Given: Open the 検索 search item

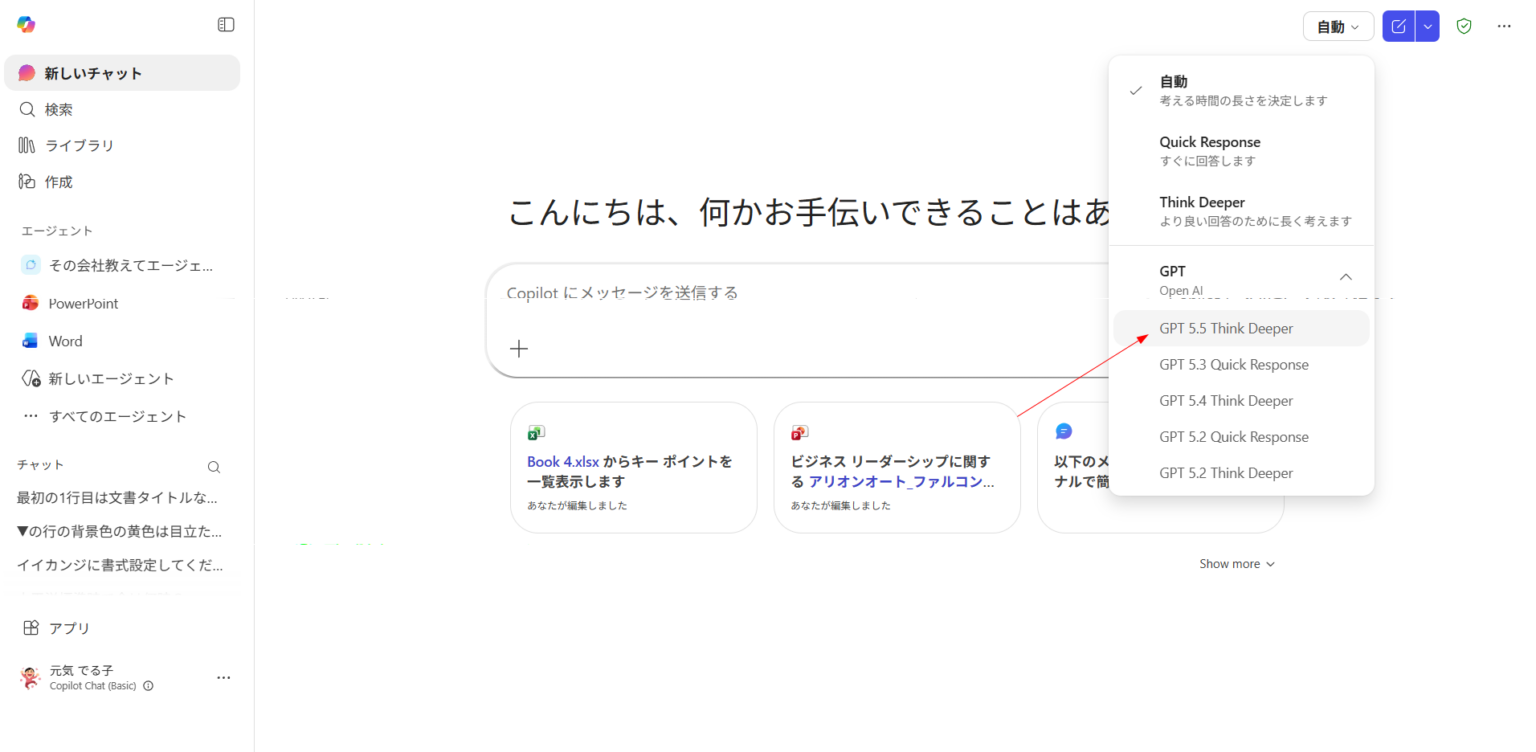Looking at the screenshot, I should 122,109.
